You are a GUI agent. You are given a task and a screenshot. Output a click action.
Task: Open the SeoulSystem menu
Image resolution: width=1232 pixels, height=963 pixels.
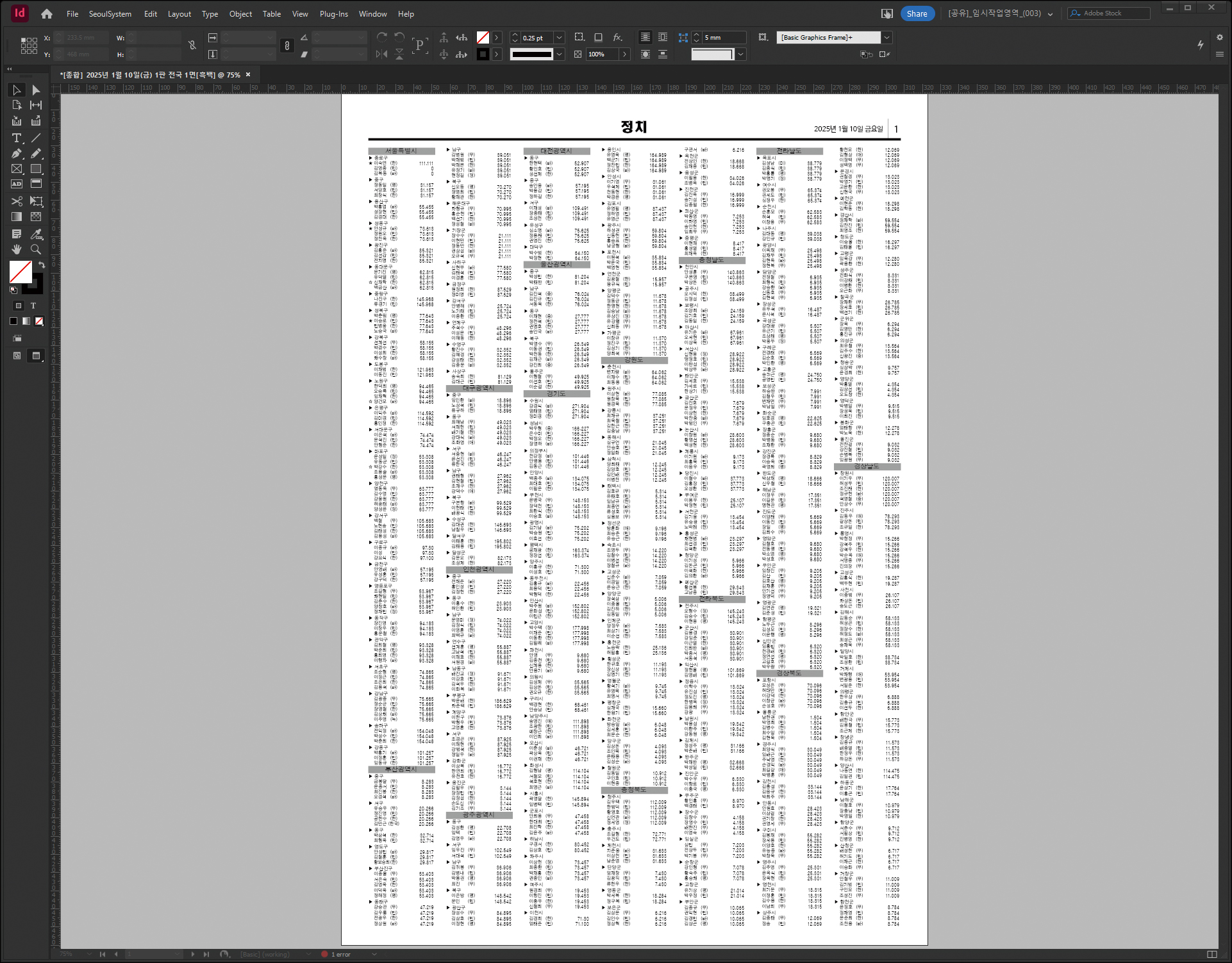[110, 13]
